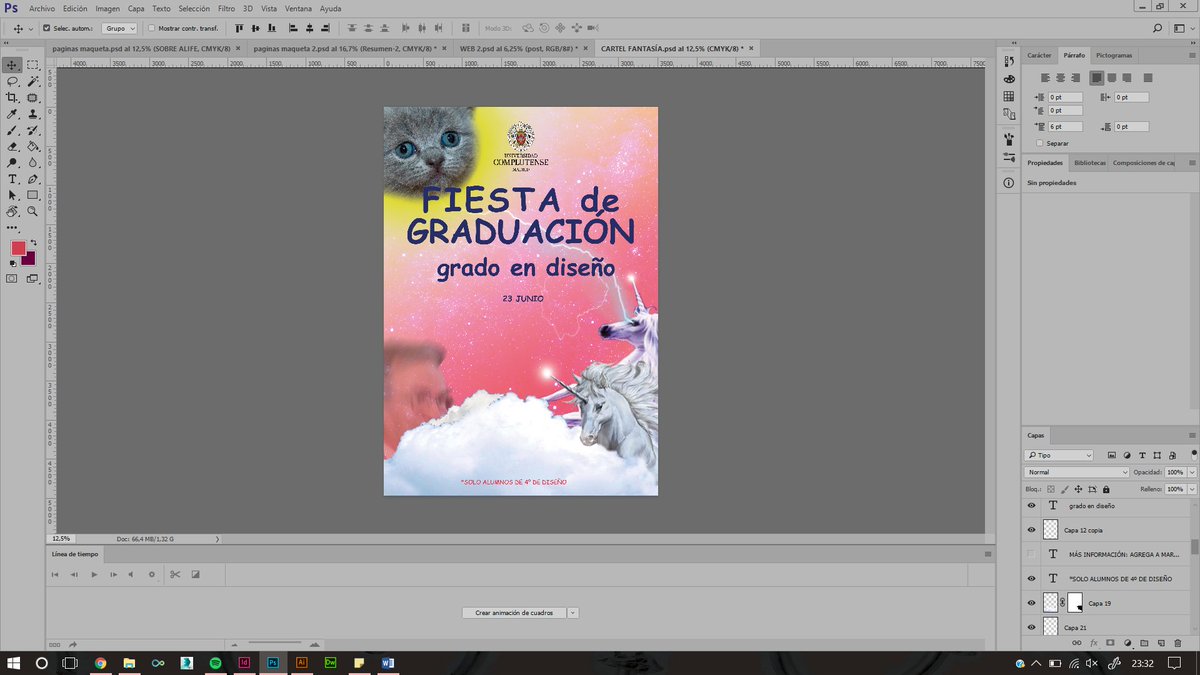Click the lock all padlock icon
The image size is (1200, 675).
1105,489
